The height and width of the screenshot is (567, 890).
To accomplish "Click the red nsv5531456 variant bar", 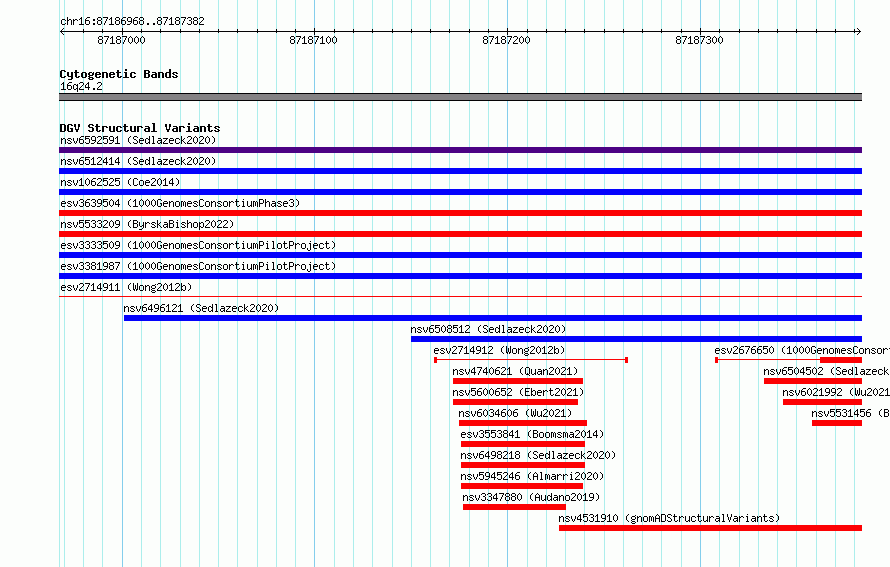I will click(837, 423).
